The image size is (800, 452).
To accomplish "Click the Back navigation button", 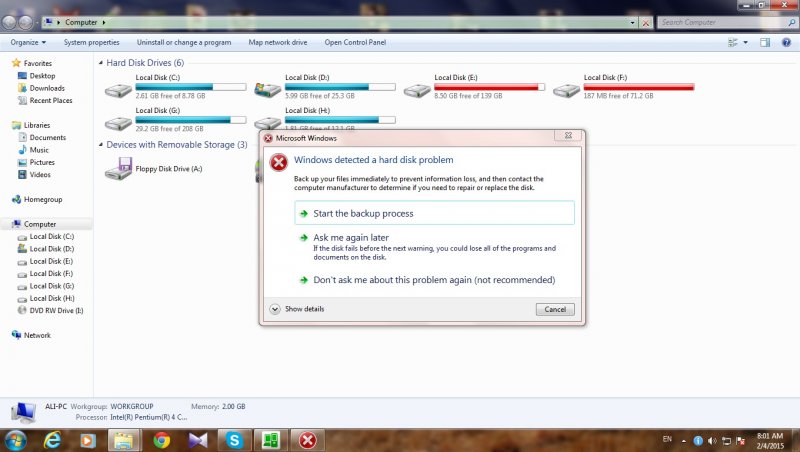I will coord(9,22).
